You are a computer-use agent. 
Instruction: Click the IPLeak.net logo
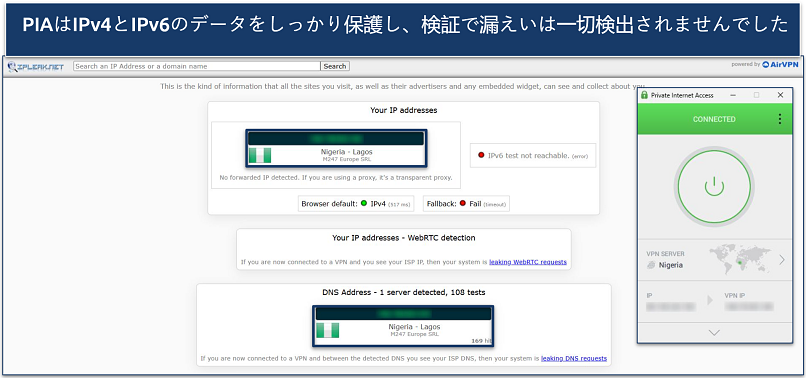36,66
